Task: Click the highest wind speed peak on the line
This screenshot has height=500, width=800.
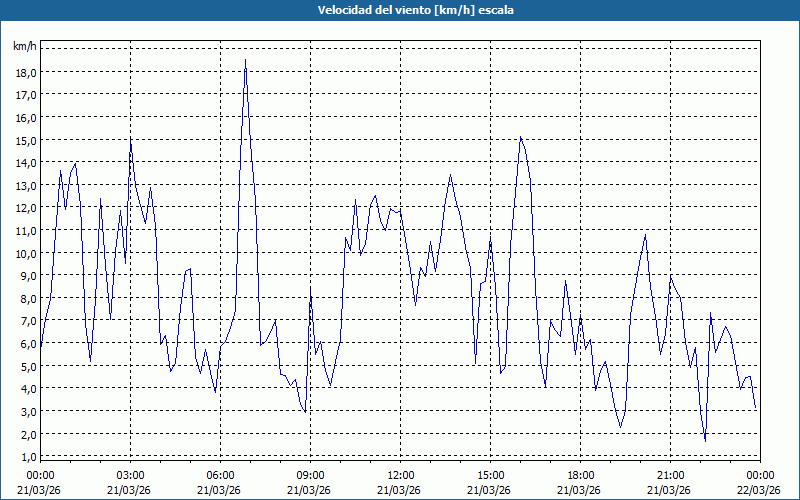Action: tap(245, 61)
